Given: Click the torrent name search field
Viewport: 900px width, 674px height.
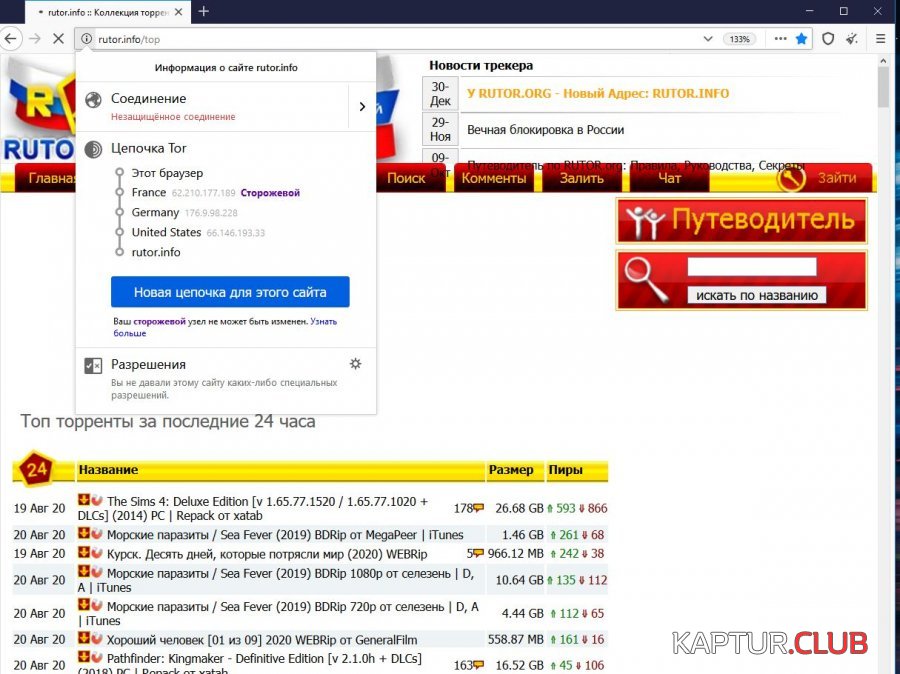Looking at the screenshot, I should pos(752,267).
